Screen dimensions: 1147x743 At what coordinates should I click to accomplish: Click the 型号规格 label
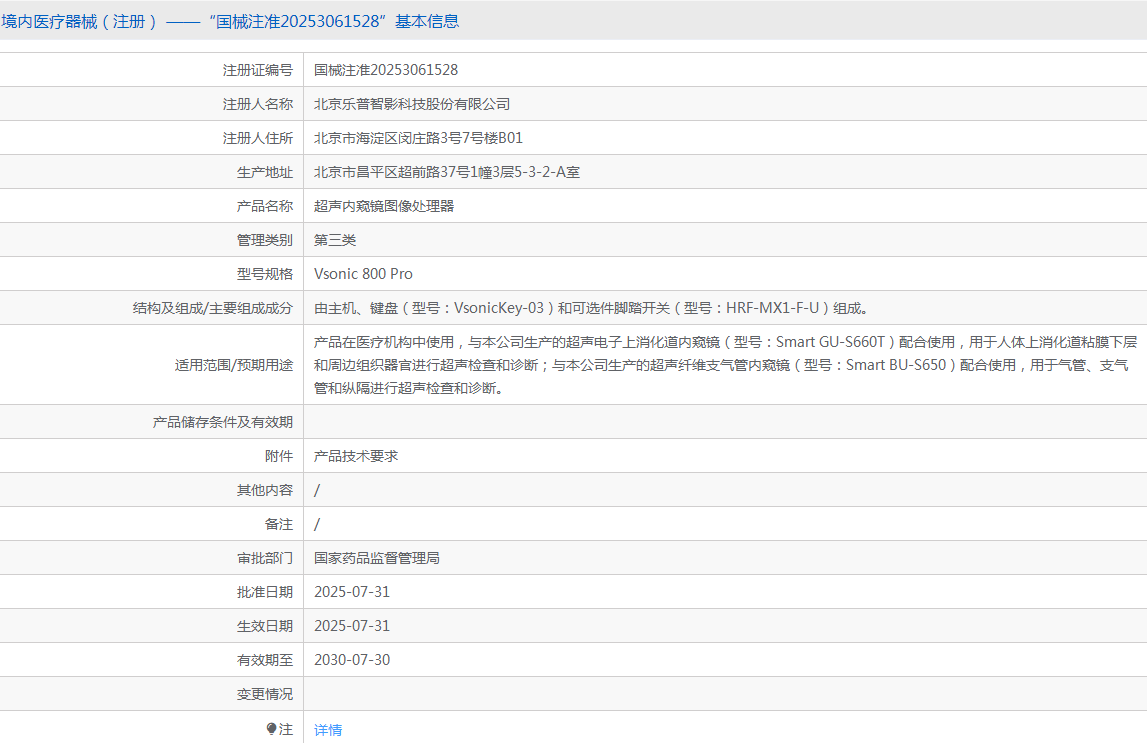click(x=265, y=274)
